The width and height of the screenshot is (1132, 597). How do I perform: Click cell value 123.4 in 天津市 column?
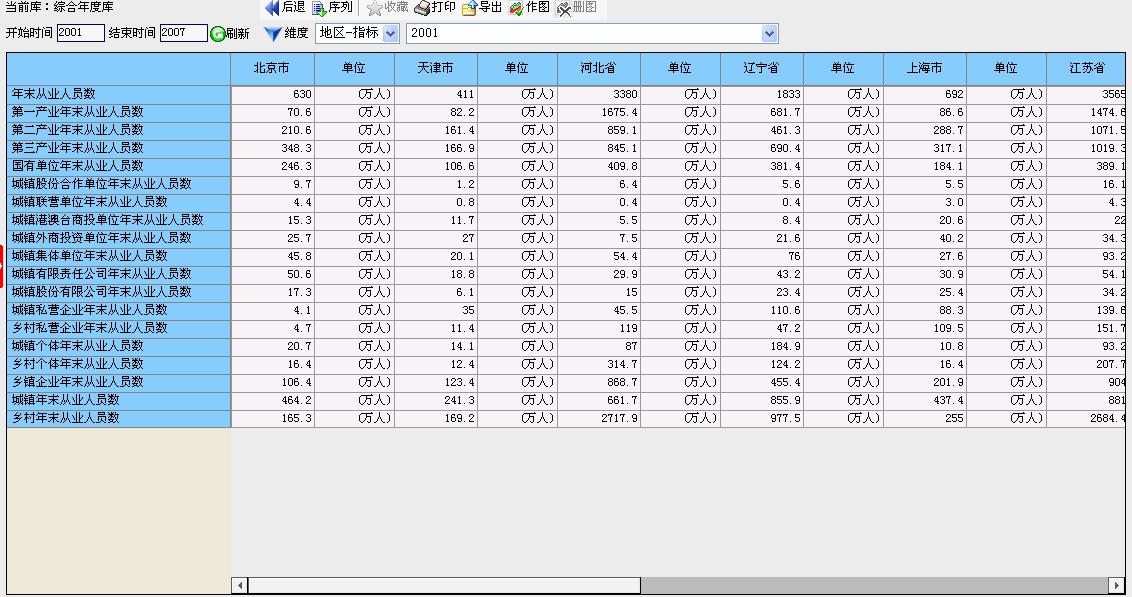click(x=435, y=383)
